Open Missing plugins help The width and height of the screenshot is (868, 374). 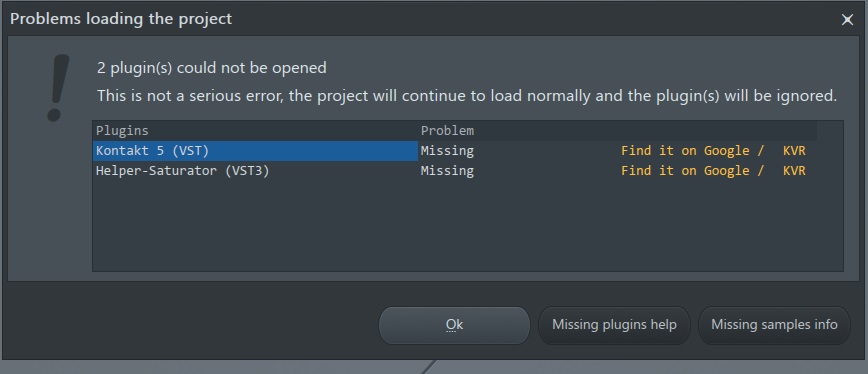[x=614, y=325]
